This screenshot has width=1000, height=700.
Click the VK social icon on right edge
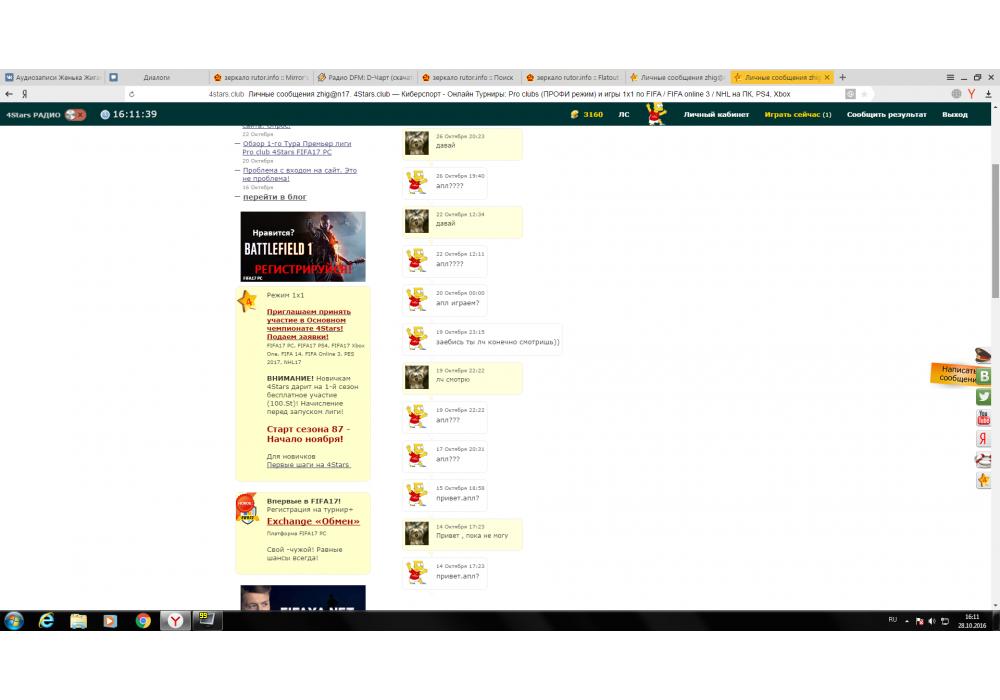click(x=984, y=376)
